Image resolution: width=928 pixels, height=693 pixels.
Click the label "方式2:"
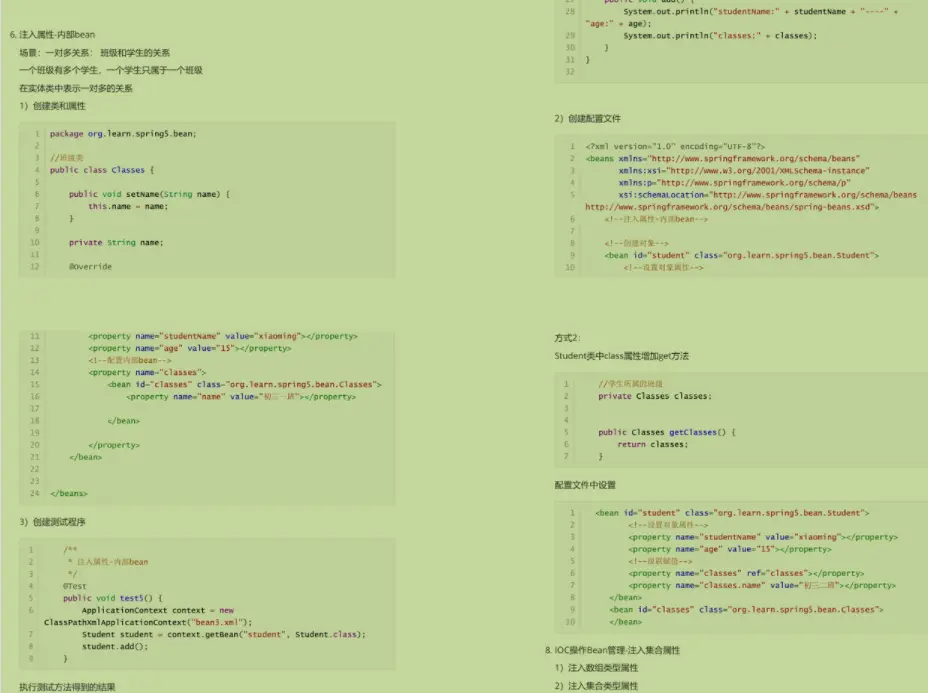(567, 338)
